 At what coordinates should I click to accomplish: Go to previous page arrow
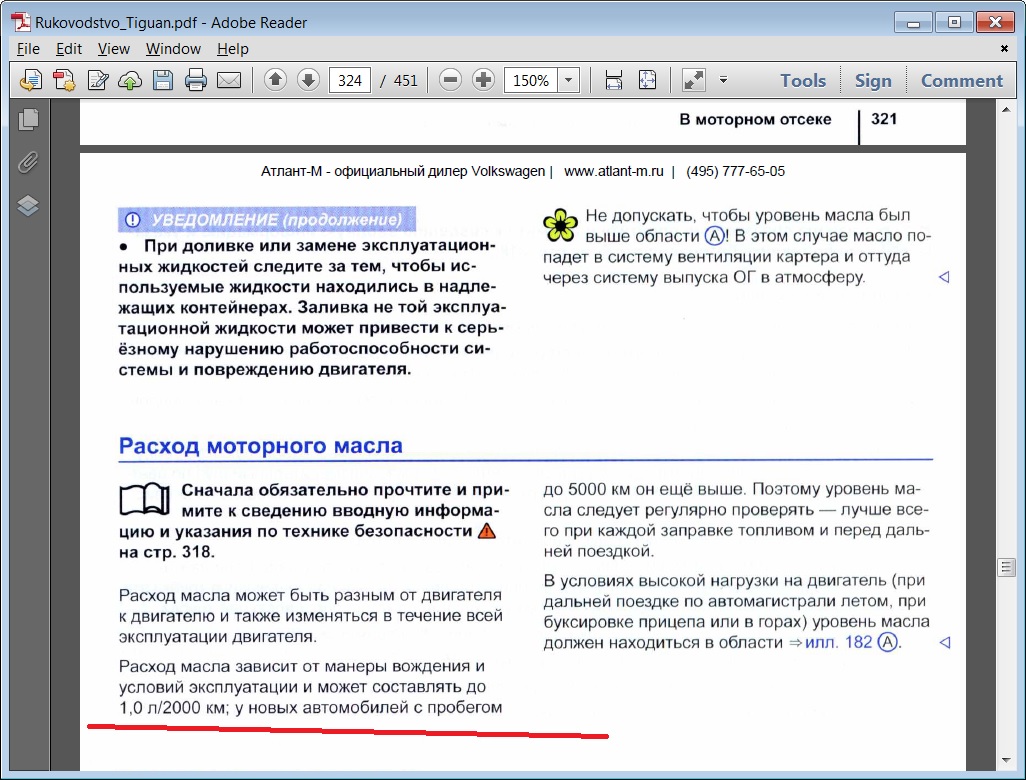pos(276,81)
